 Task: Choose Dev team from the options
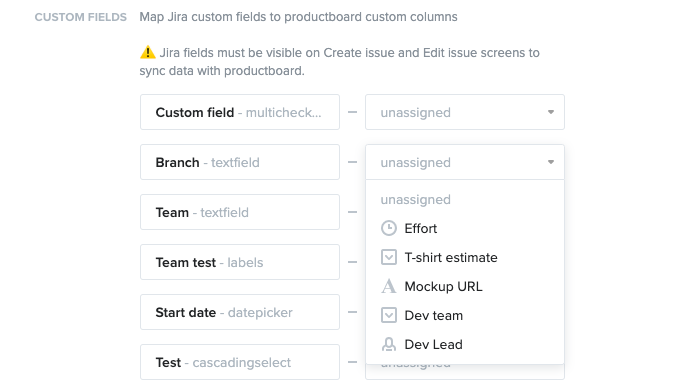(465, 315)
